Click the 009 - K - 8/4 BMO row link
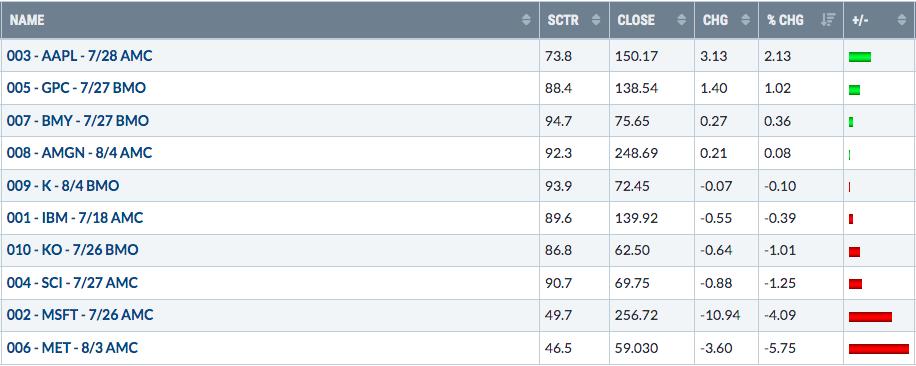This screenshot has width=916, height=366. tap(63, 186)
